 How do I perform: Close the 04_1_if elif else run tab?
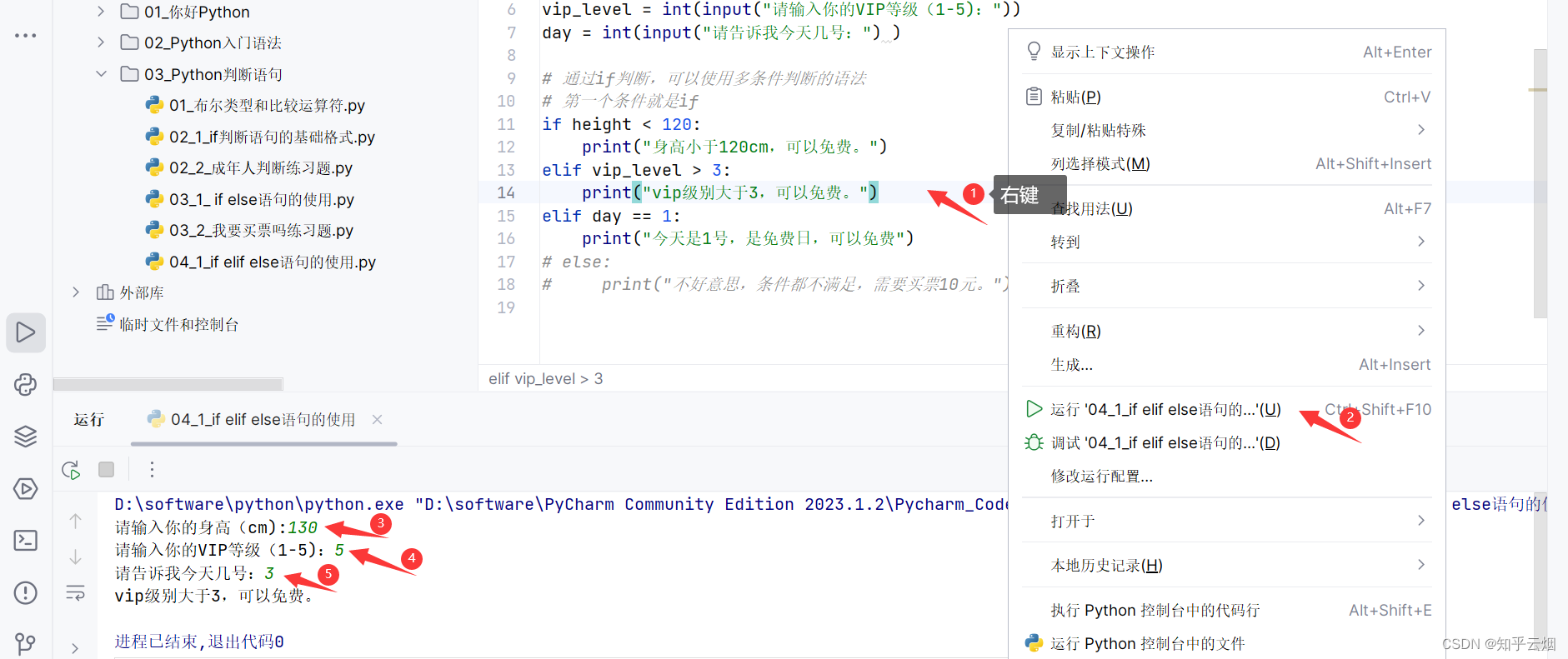pyautogui.click(x=377, y=419)
